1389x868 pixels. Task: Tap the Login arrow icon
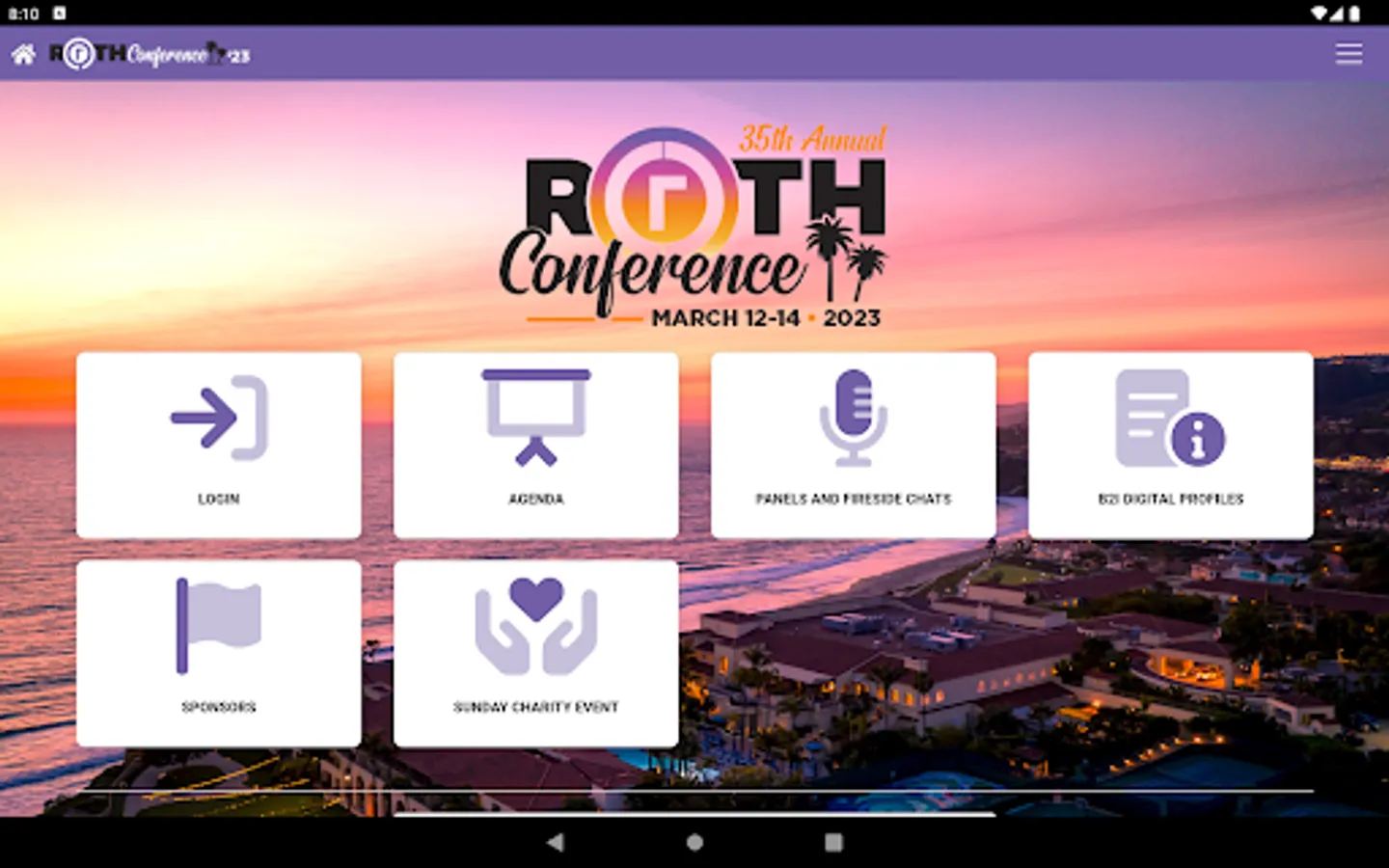tap(219, 418)
